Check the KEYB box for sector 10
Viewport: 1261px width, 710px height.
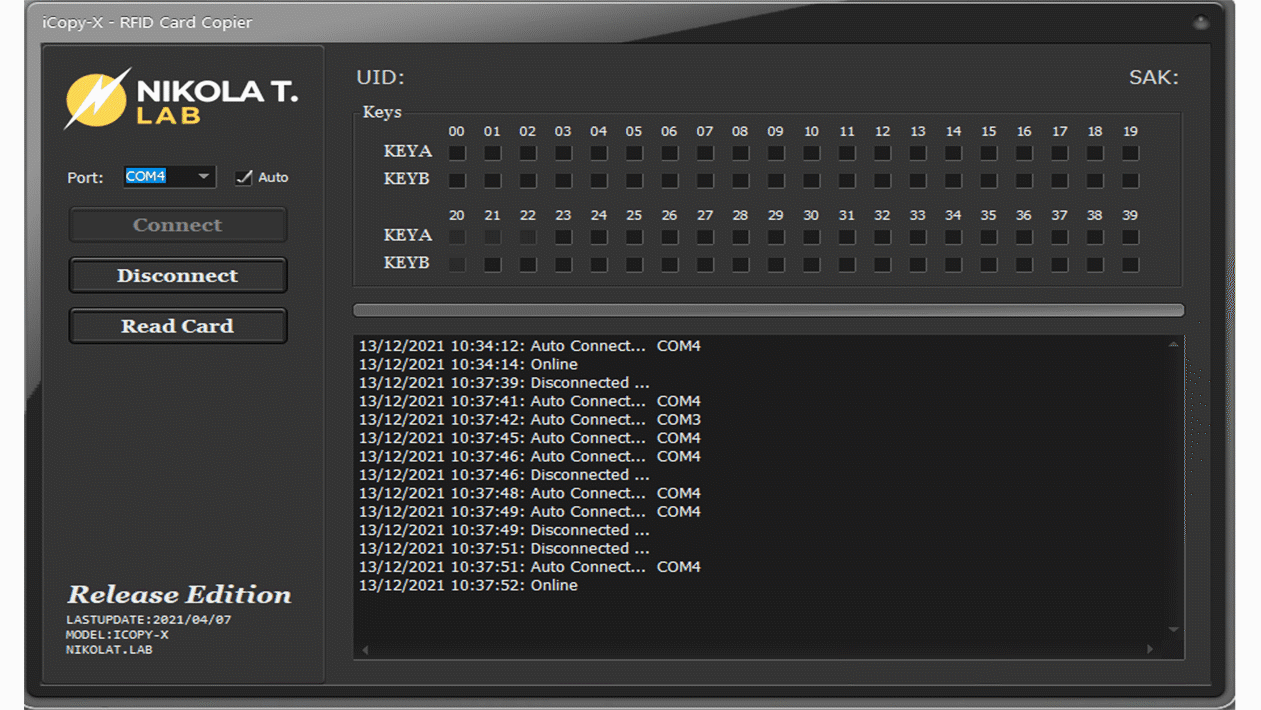pyautogui.click(x=811, y=181)
